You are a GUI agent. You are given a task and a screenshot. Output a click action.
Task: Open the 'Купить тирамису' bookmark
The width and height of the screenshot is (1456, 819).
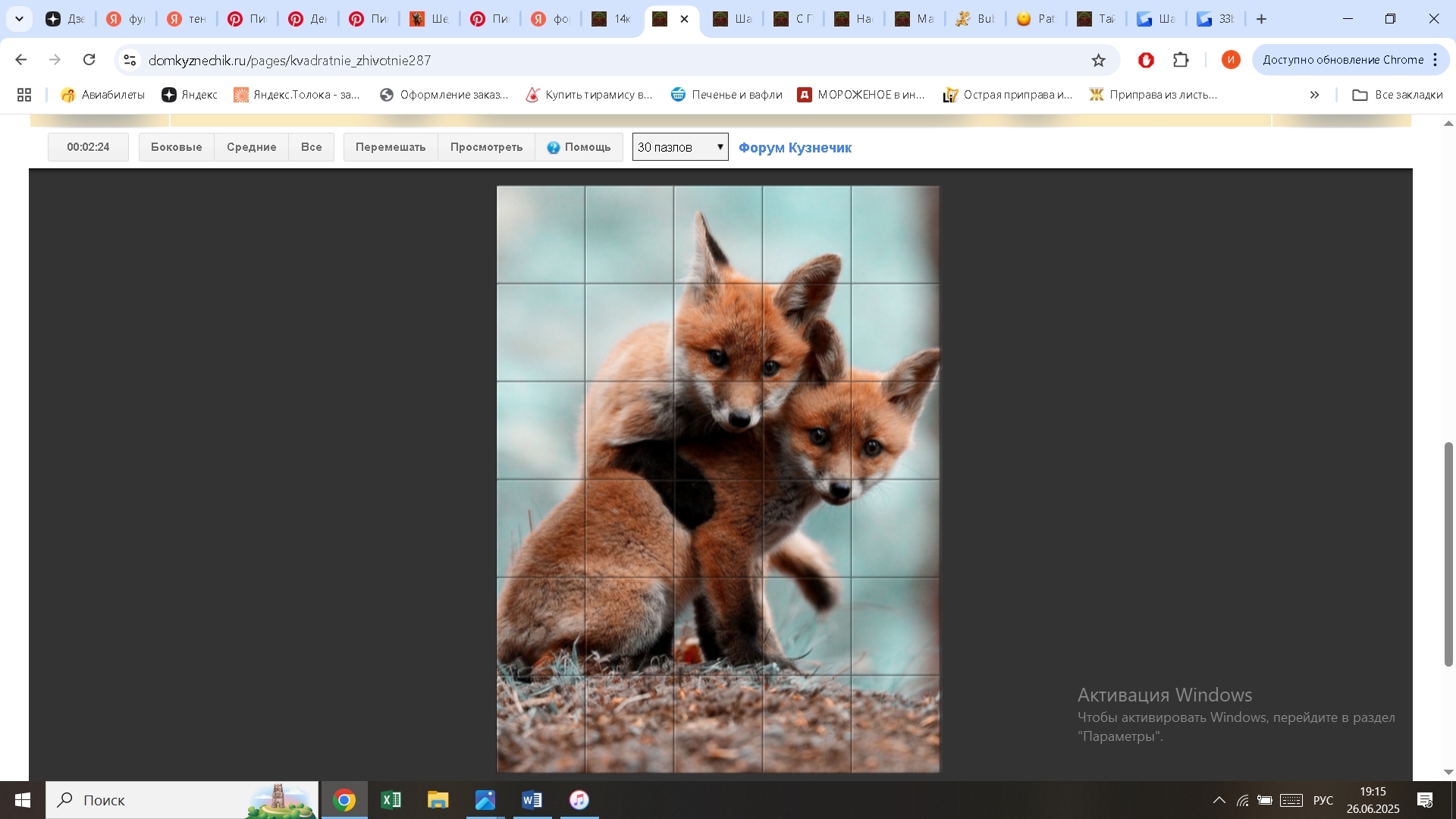coord(589,95)
